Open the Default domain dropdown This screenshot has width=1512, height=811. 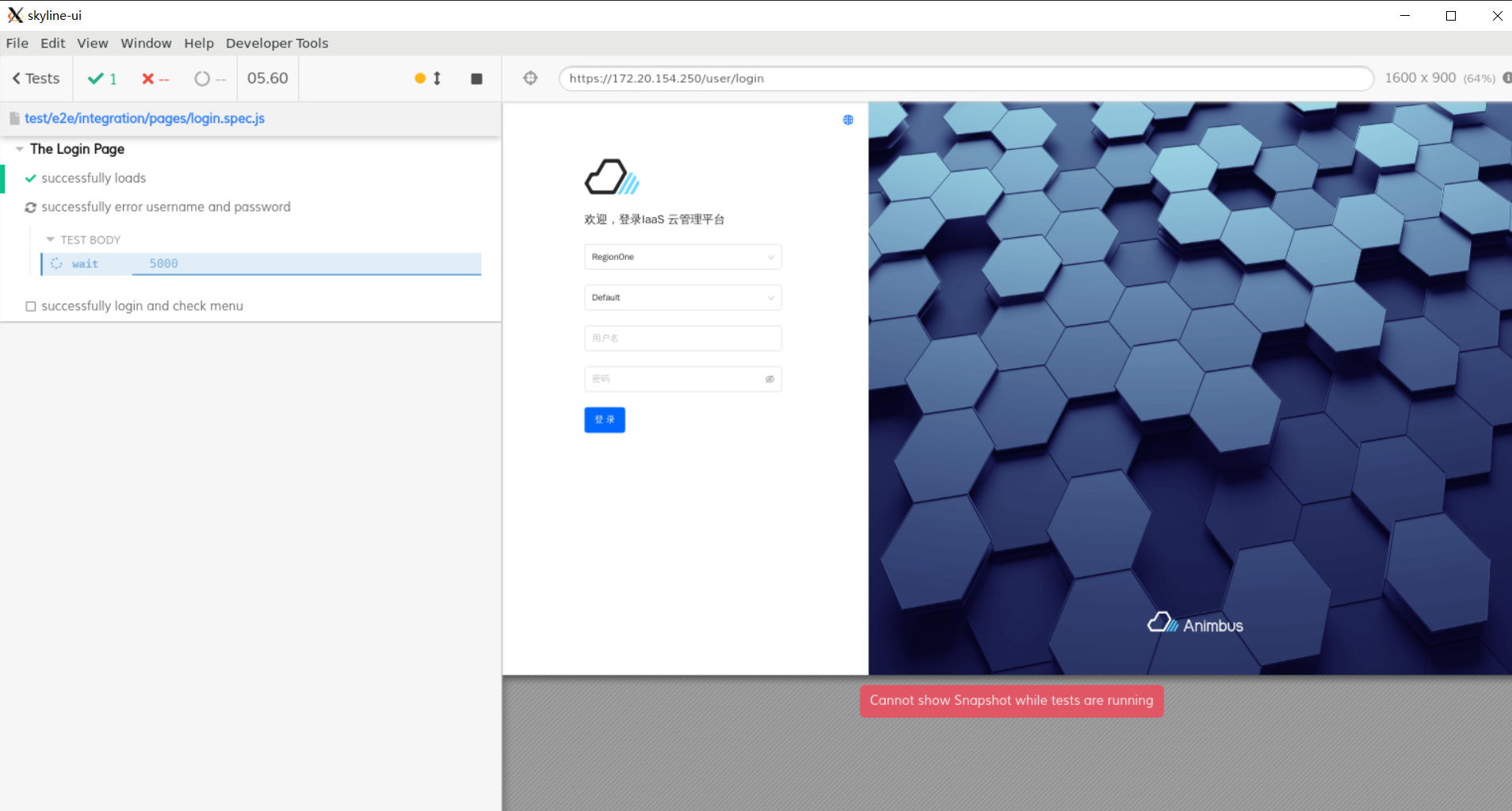pyautogui.click(x=682, y=297)
